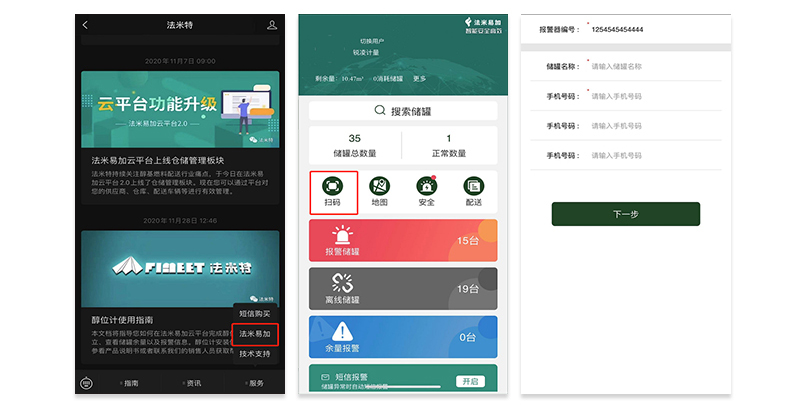
Task: Open the profile icon in 法米特 chat header
Action: [x=272, y=25]
